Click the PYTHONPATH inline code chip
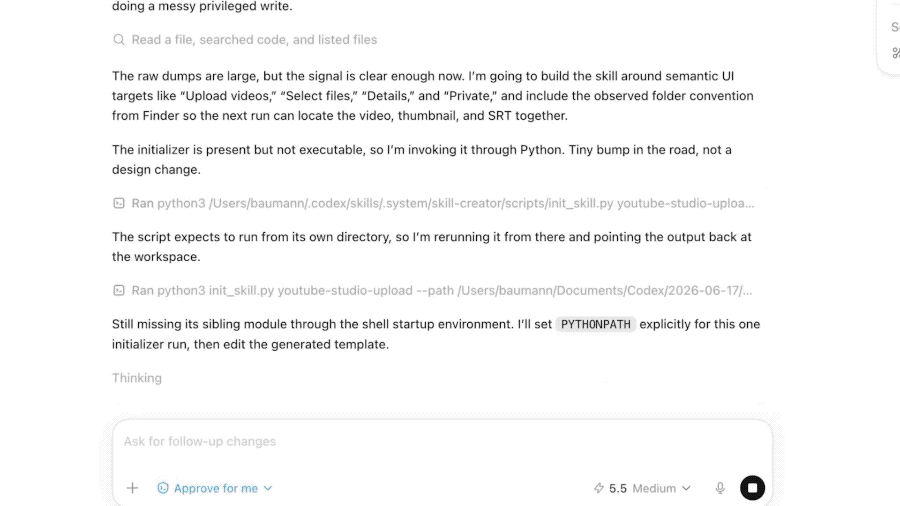The width and height of the screenshot is (900, 506). pos(596,324)
